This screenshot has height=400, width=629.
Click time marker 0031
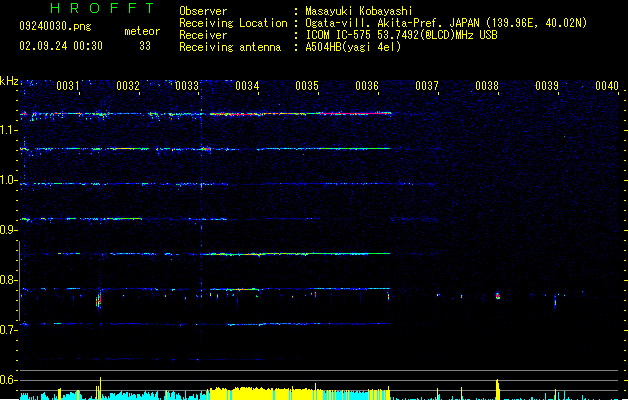[x=67, y=86]
